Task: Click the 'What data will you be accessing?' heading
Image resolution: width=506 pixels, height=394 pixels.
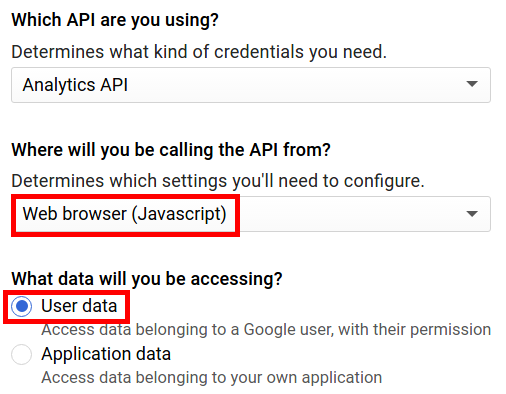Action: click(147, 279)
